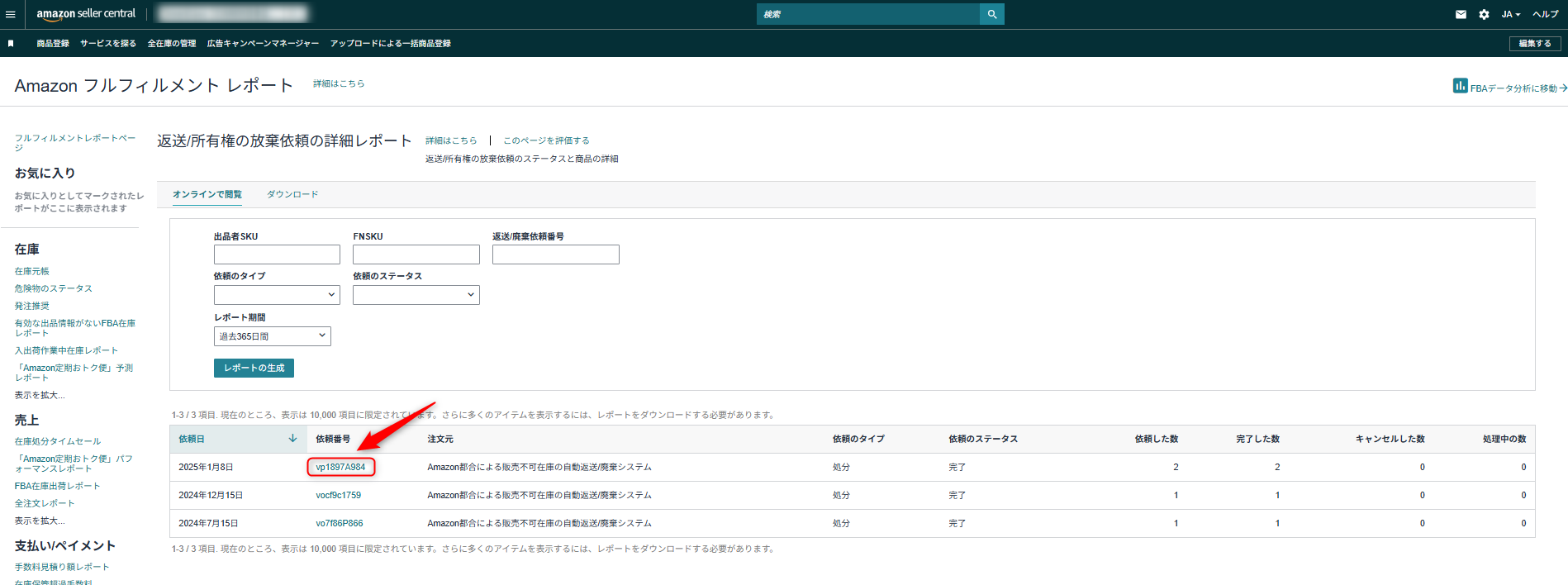Open the JA language dropdown
1568x585 pixels.
click(1510, 14)
